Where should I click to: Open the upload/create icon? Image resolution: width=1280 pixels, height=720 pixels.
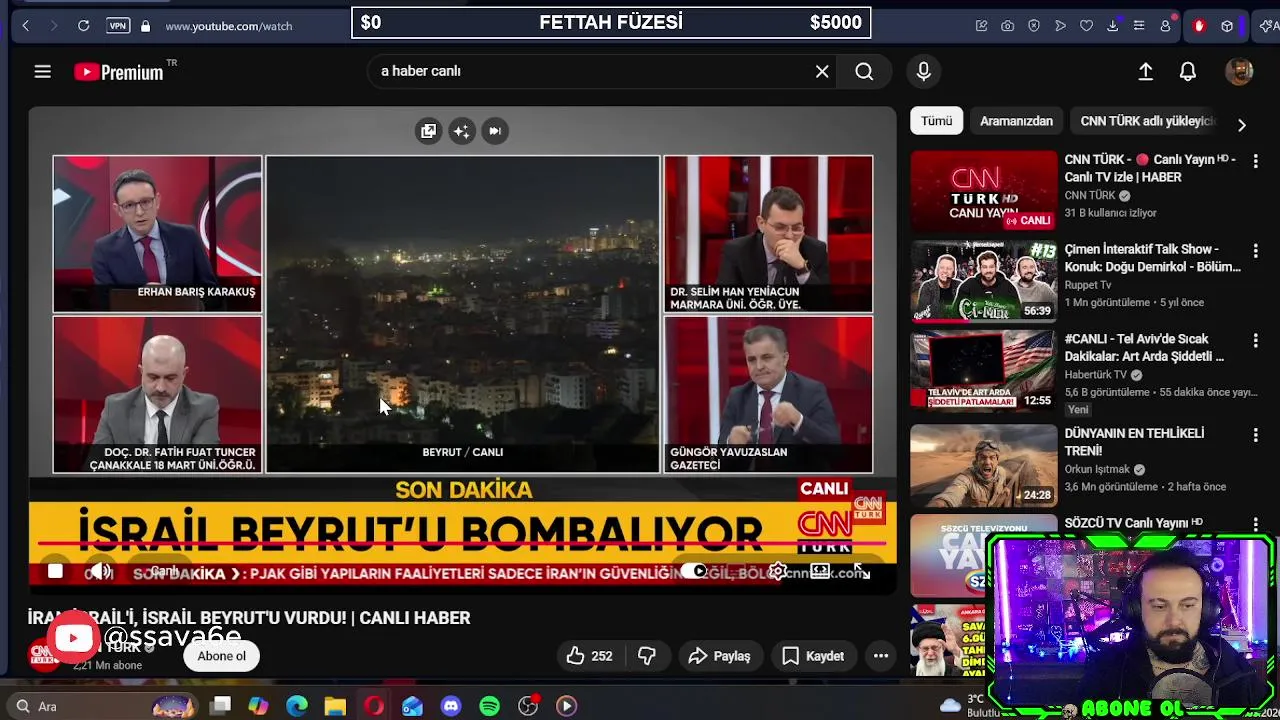[x=1146, y=71]
